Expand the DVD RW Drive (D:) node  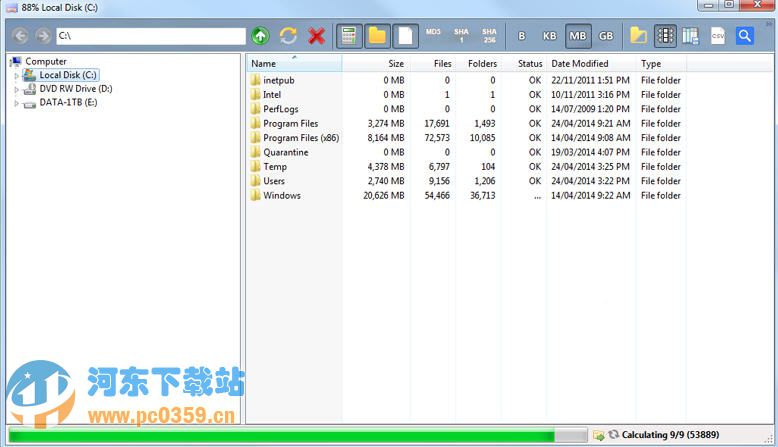tap(16, 90)
